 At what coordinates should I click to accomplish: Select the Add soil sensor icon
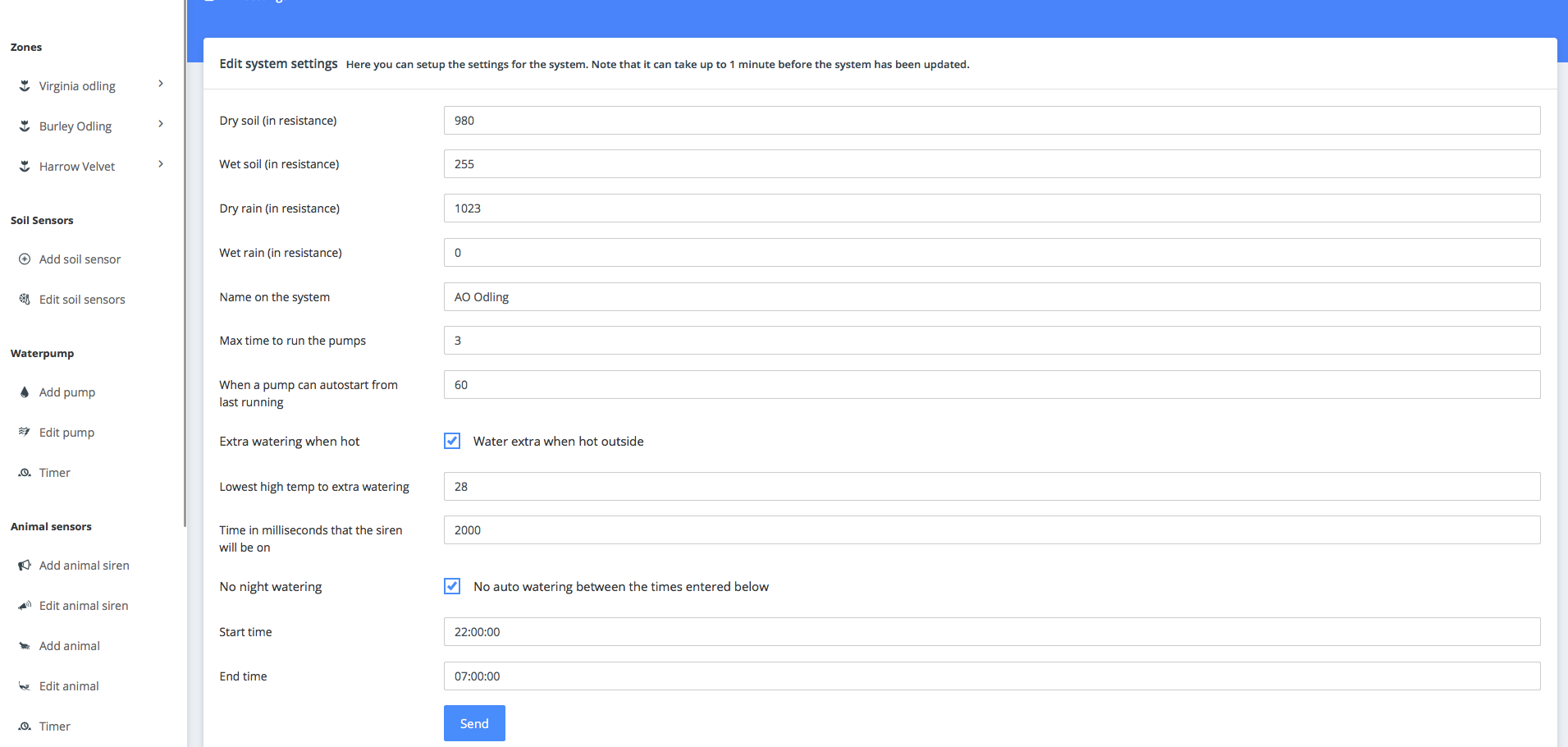click(x=25, y=259)
